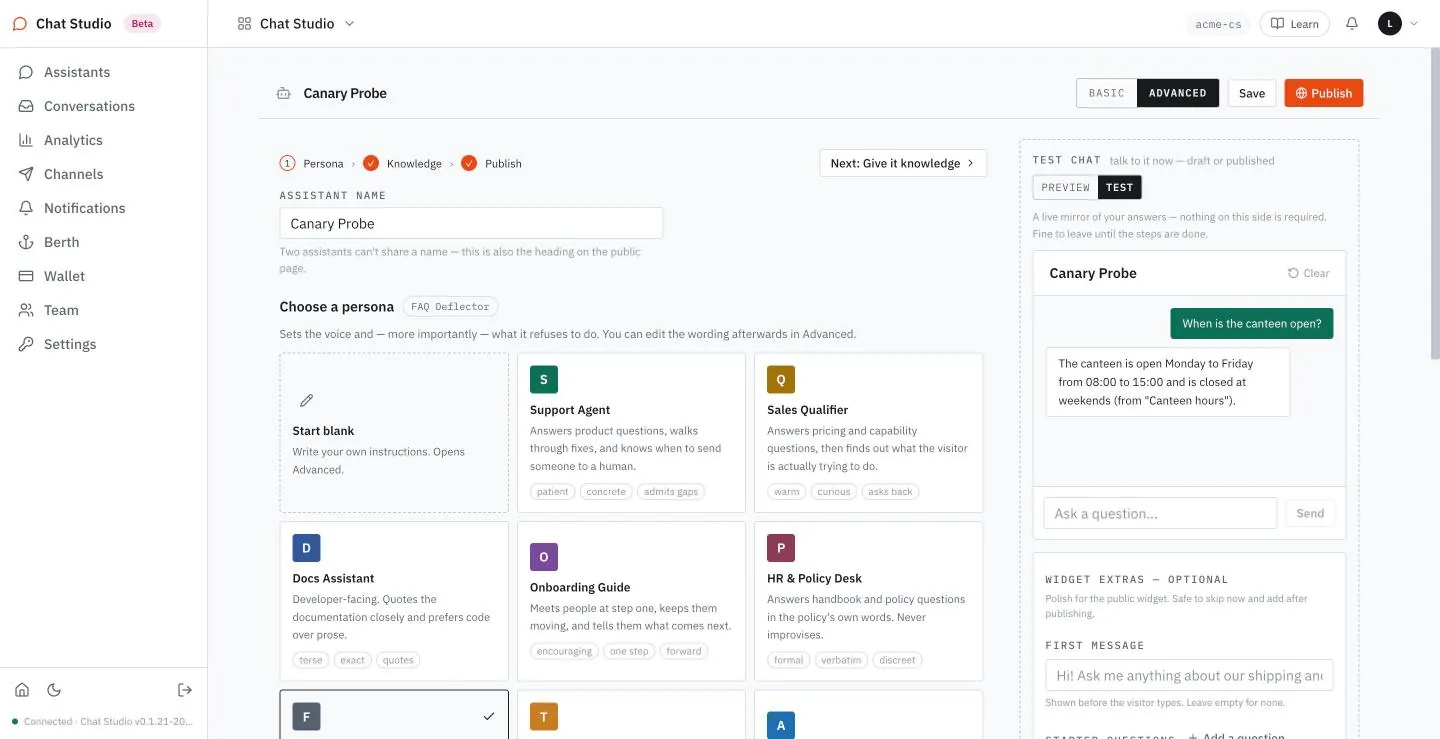Go to Analytics chart icon
Image resolution: width=1440 pixels, height=739 pixels.
pyautogui.click(x=26, y=140)
